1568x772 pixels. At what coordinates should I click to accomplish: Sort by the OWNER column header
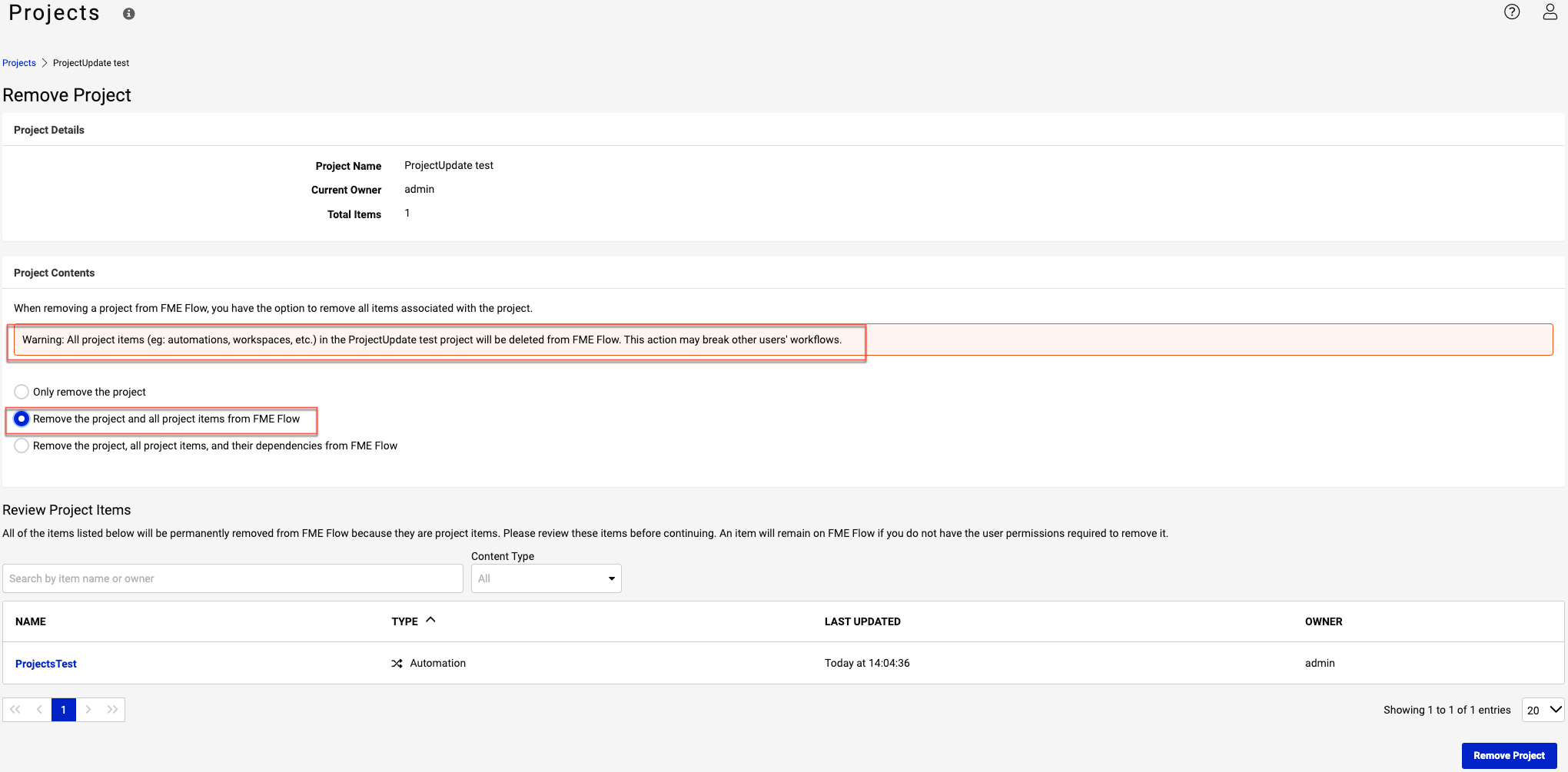[1324, 621]
